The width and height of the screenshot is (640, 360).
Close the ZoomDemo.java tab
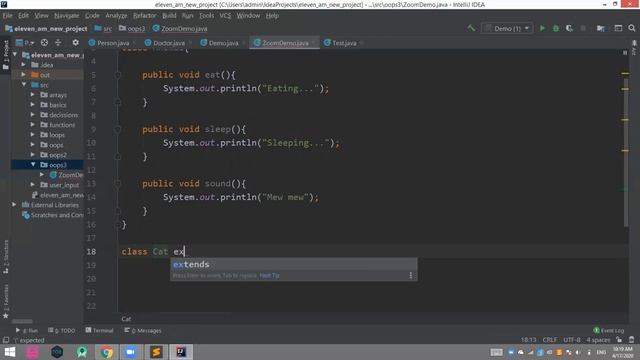pyautogui.click(x=314, y=42)
